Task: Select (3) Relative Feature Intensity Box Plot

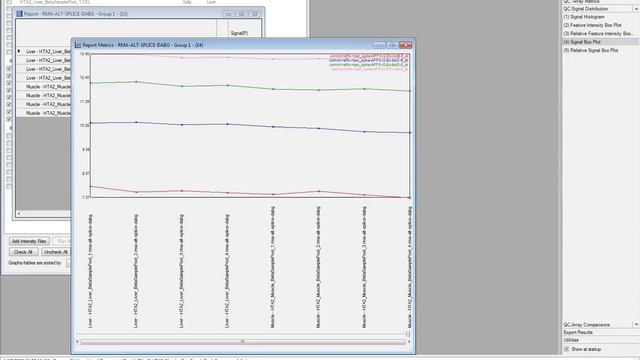Action: pos(598,33)
